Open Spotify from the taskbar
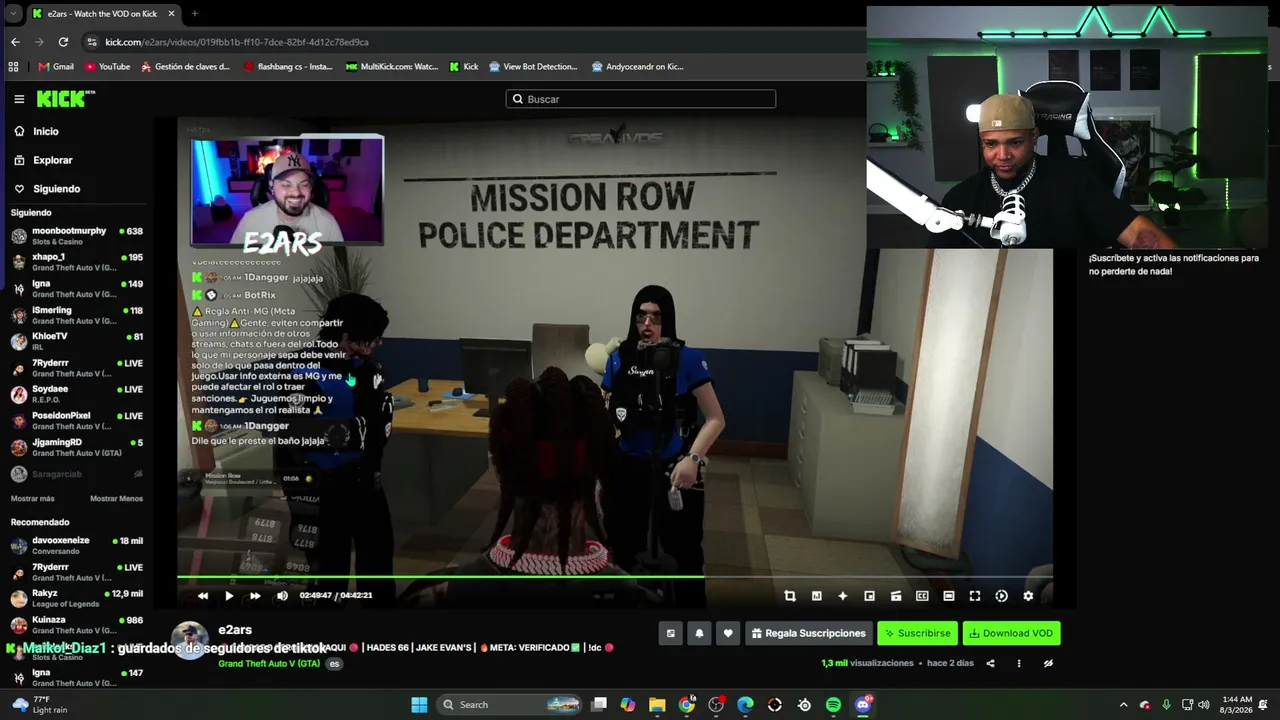The height and width of the screenshot is (720, 1280). (x=833, y=705)
